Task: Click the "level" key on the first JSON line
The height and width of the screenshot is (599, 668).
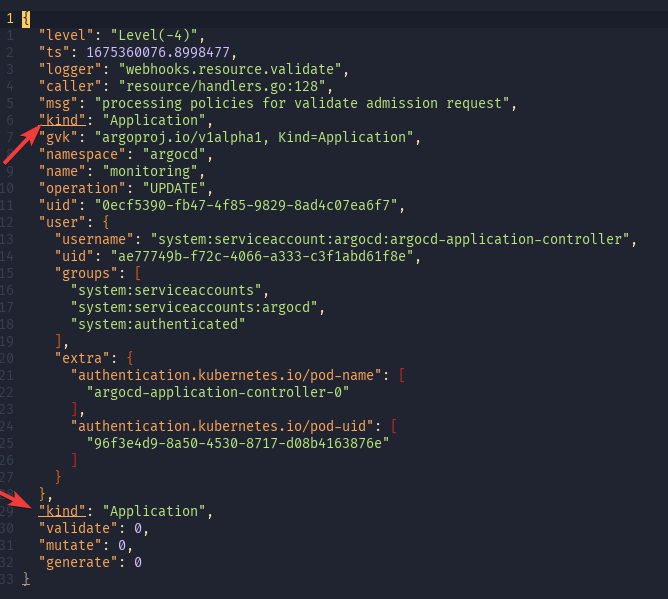Action: (66, 35)
